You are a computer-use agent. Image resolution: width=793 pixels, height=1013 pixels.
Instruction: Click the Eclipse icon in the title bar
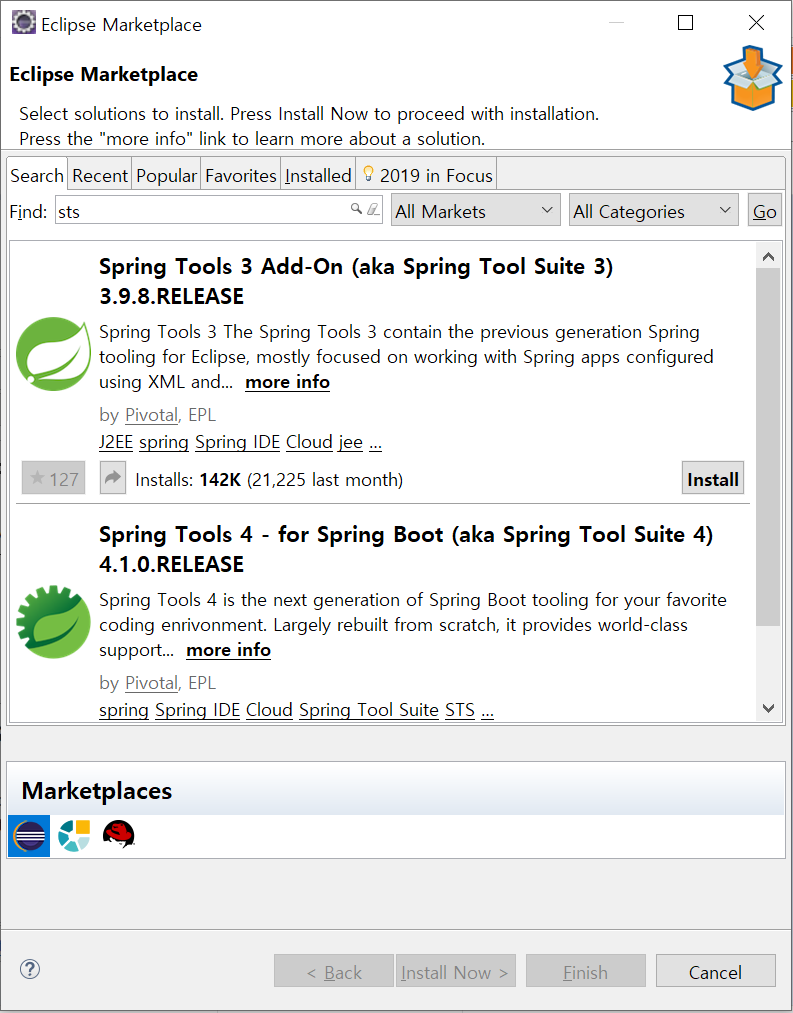(x=24, y=23)
